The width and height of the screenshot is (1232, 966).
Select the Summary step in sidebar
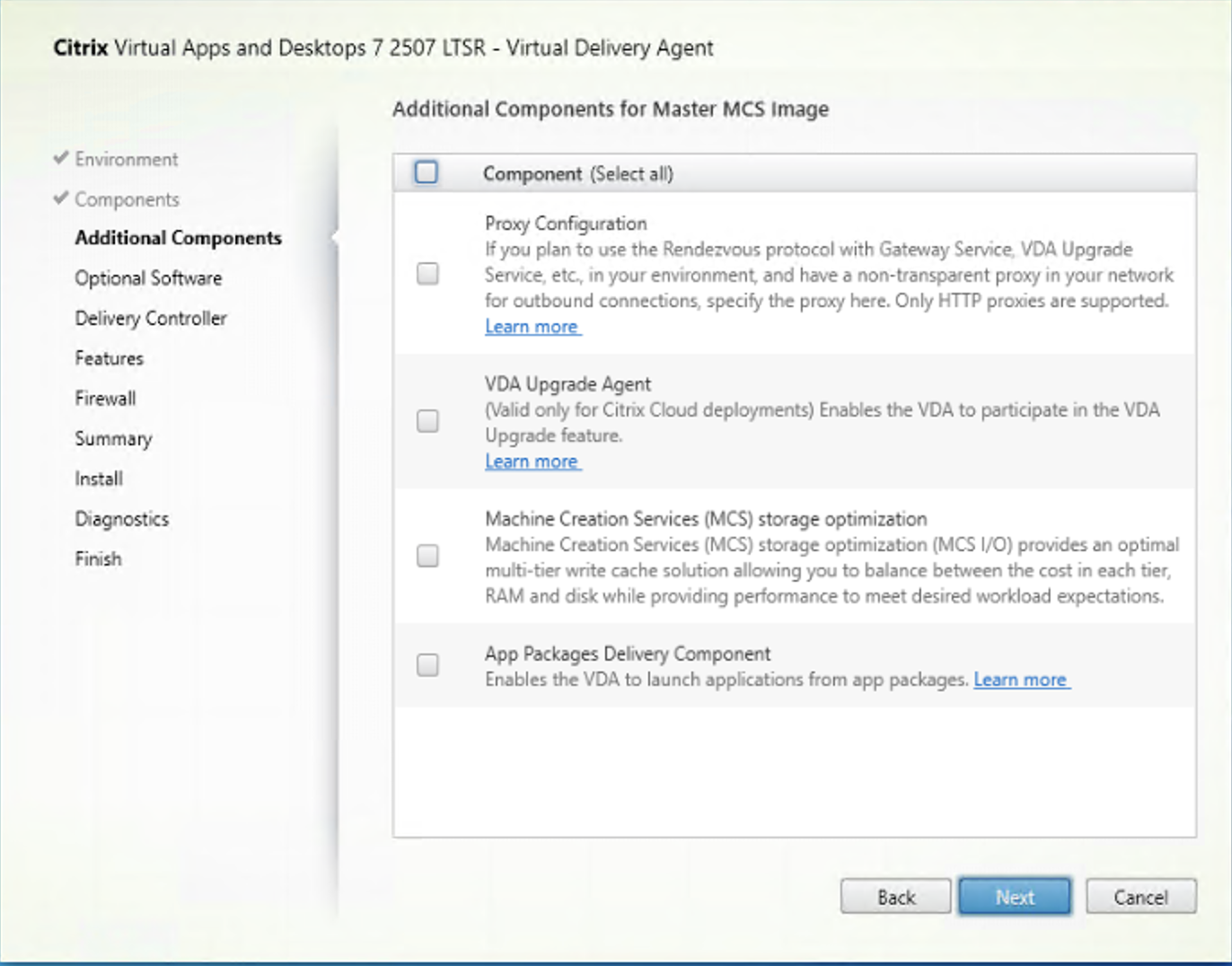click(x=113, y=438)
